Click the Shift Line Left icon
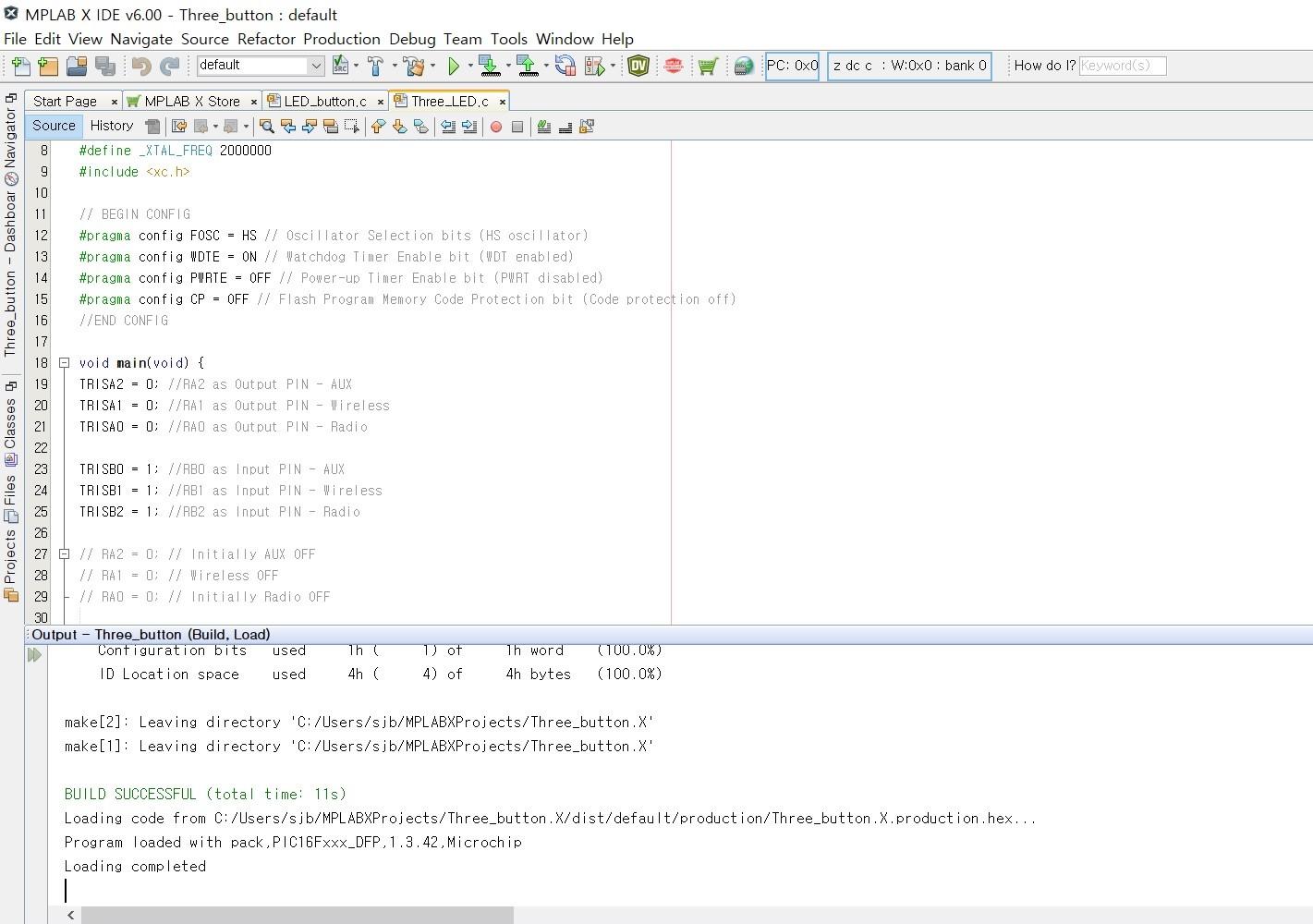This screenshot has width=1313, height=924. (448, 127)
